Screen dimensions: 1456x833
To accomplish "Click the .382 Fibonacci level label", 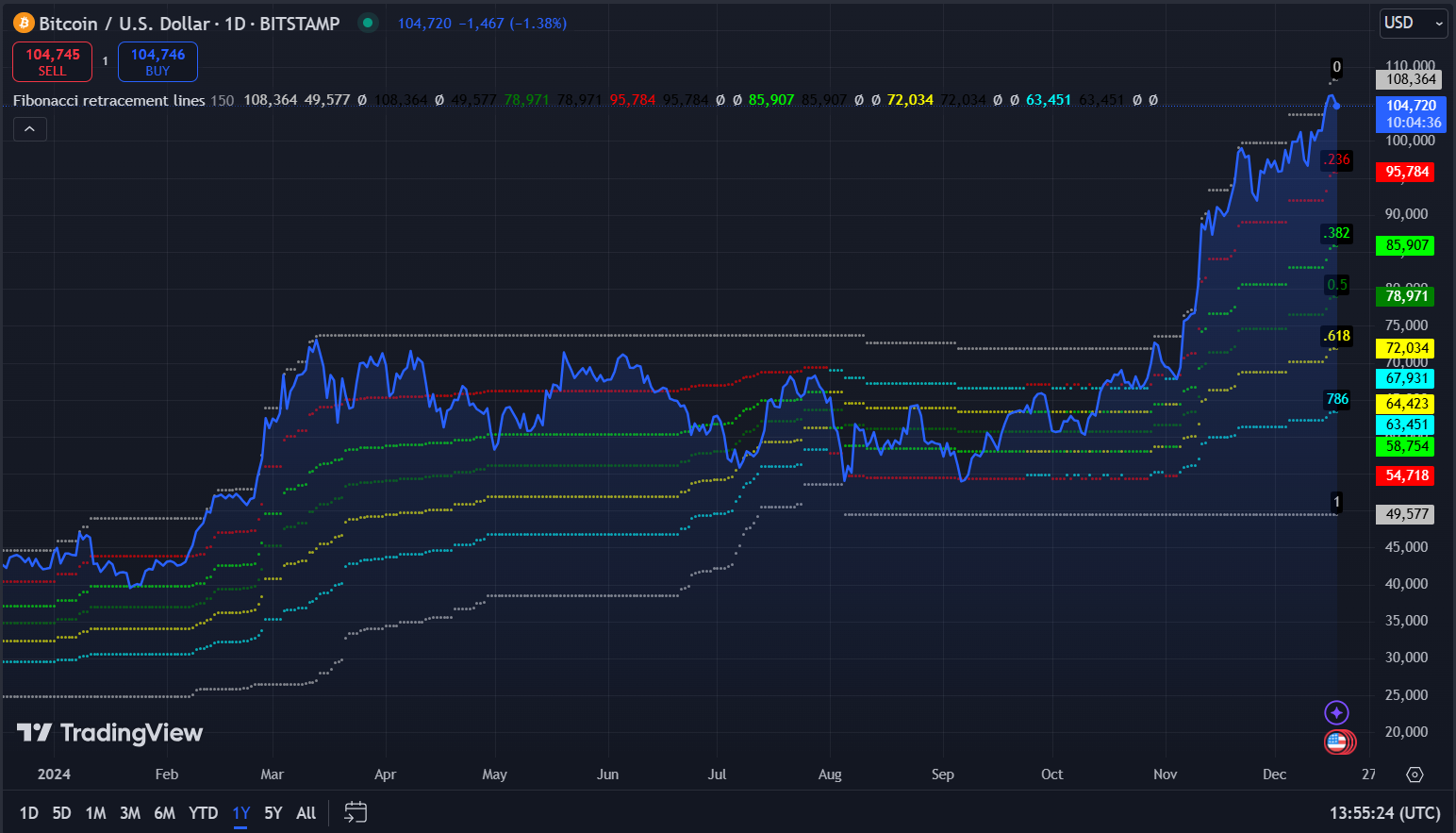I will click(x=1337, y=233).
